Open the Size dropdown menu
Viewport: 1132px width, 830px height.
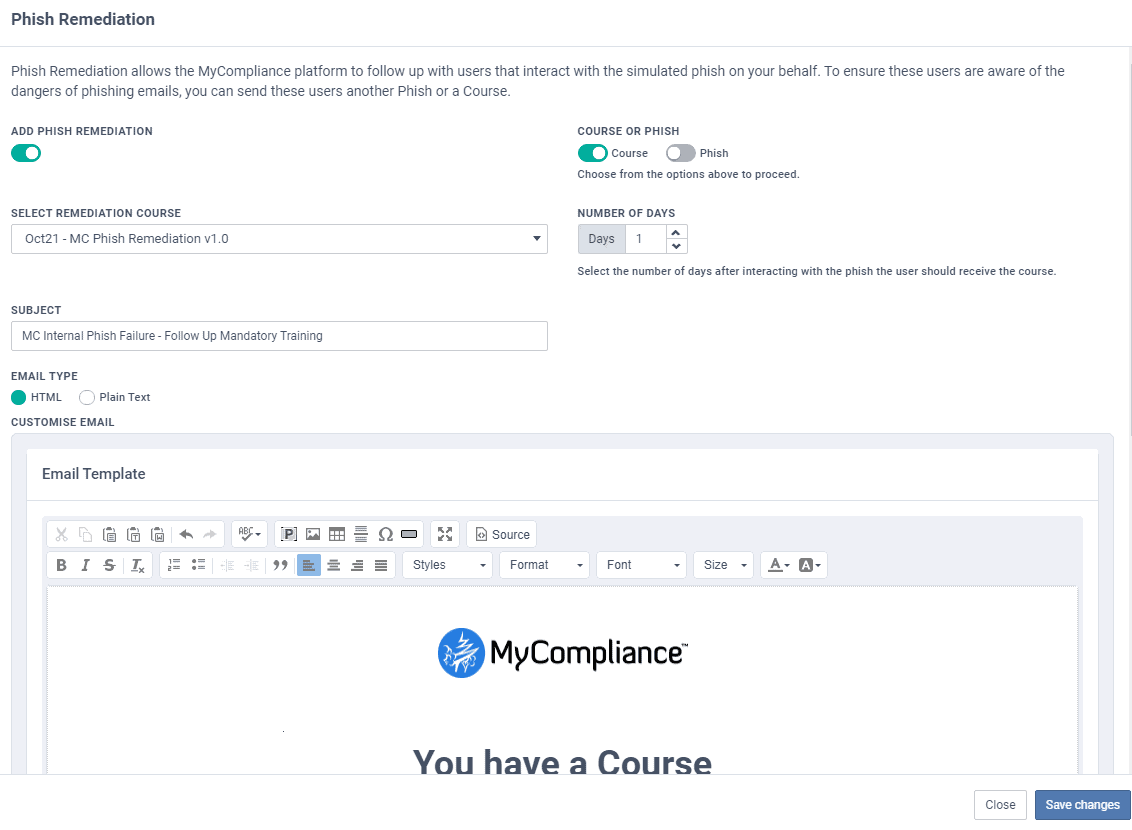[x=723, y=565]
